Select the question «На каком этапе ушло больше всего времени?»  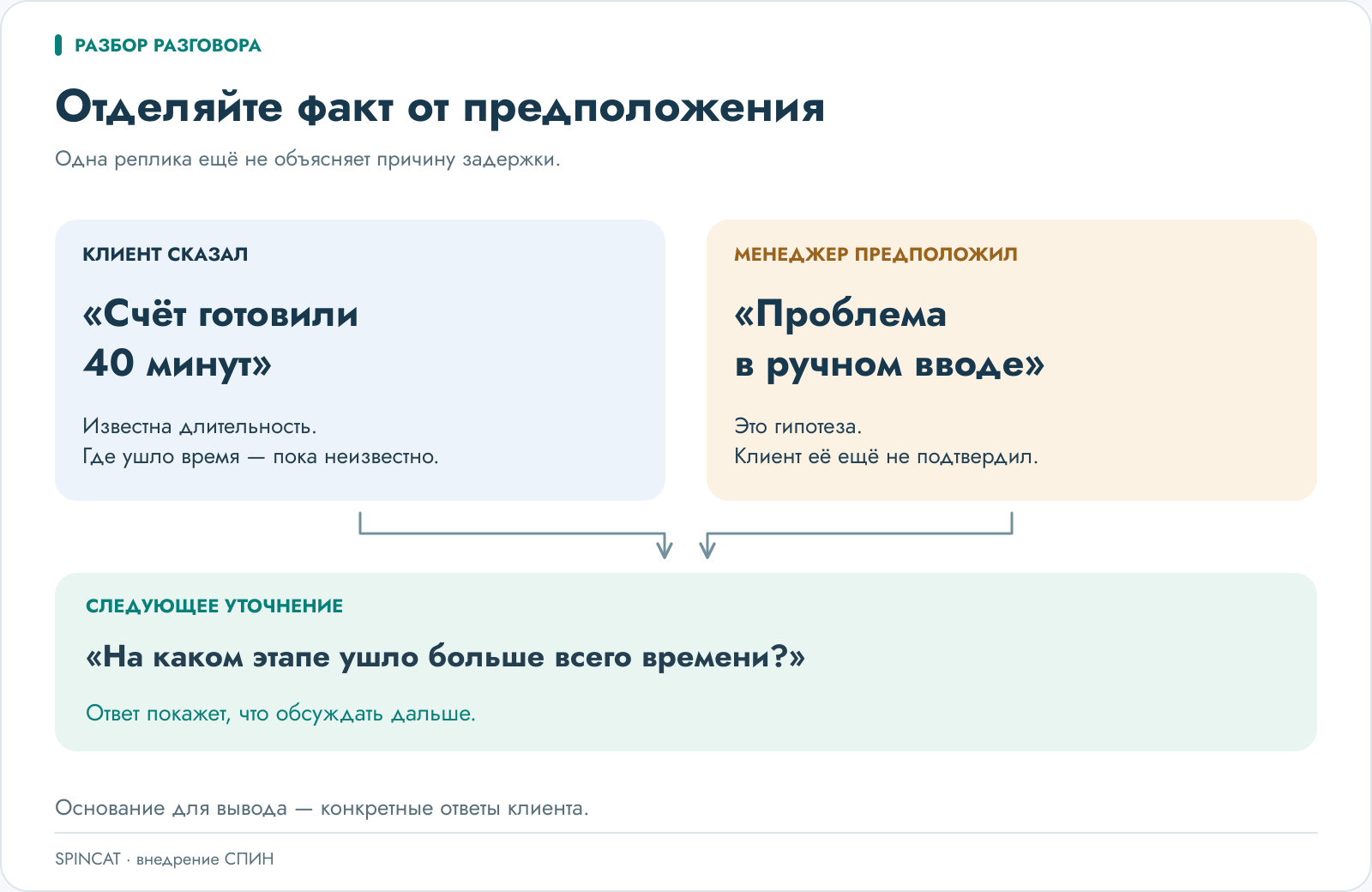[446, 657]
